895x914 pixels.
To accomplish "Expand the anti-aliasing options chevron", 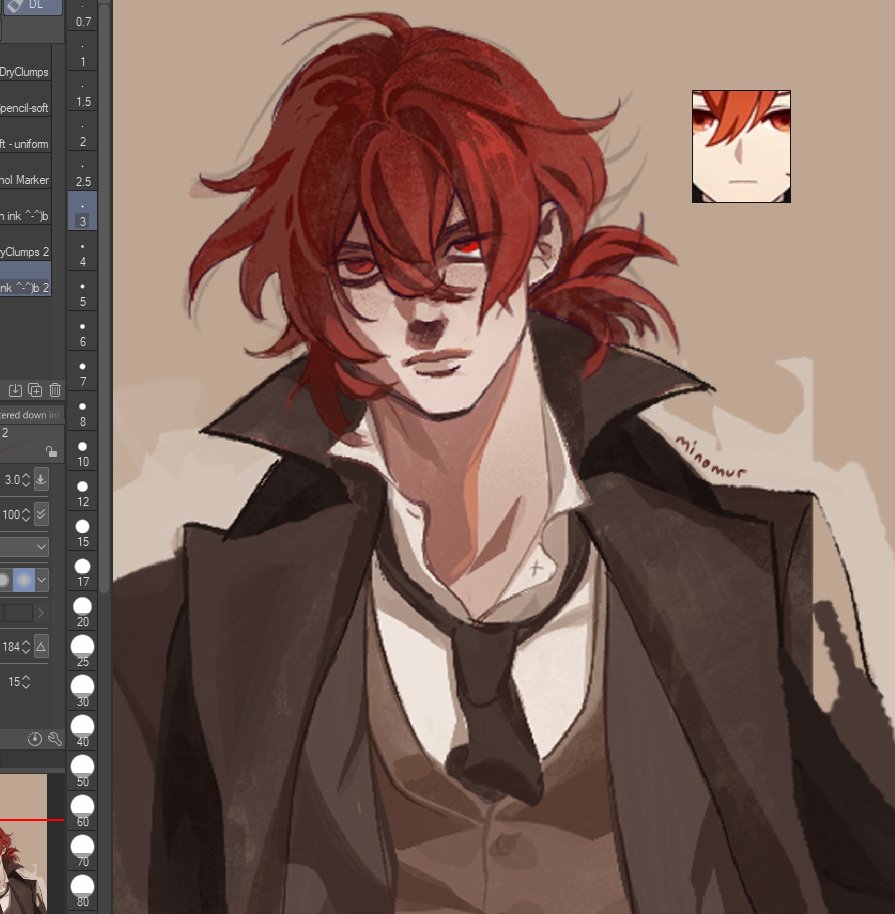I will 41,580.
